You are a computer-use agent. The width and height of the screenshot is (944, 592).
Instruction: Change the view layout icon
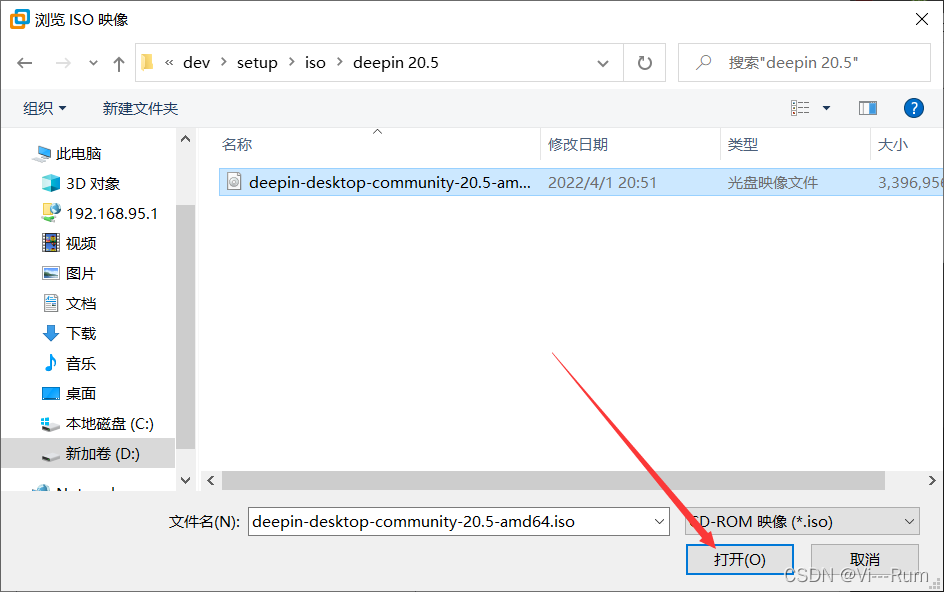point(800,108)
